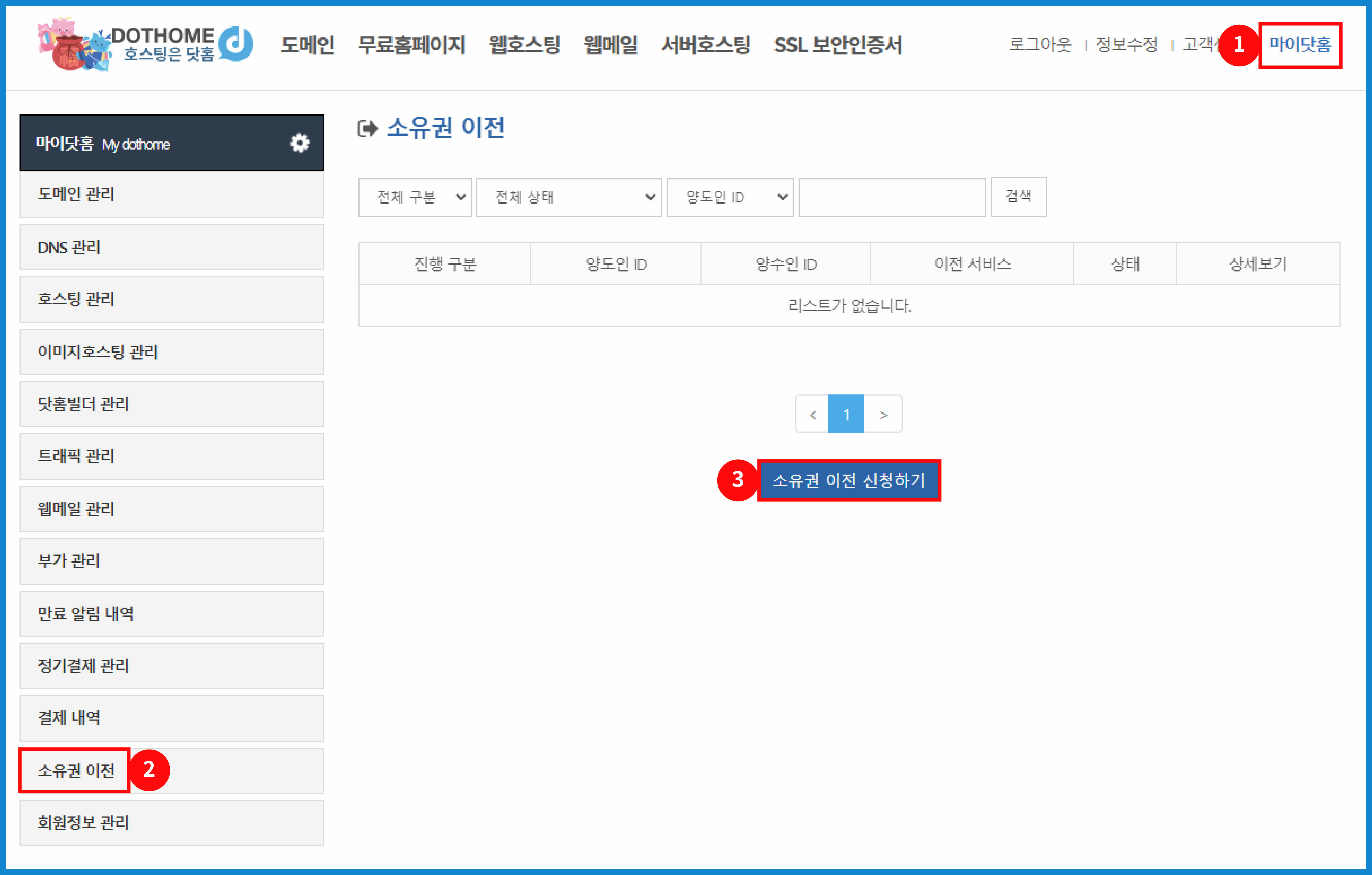Select page 1 in pagination
The height and width of the screenshot is (875, 1372).
tap(846, 414)
